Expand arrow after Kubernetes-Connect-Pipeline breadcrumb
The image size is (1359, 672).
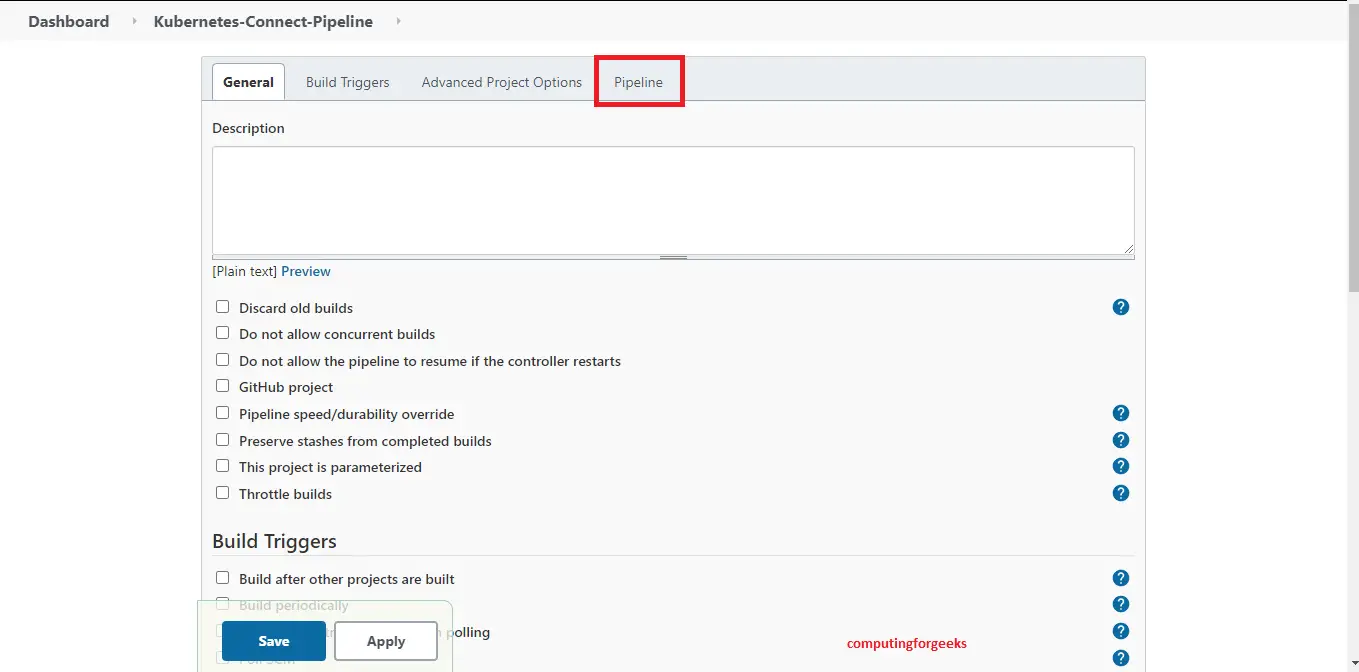[398, 21]
